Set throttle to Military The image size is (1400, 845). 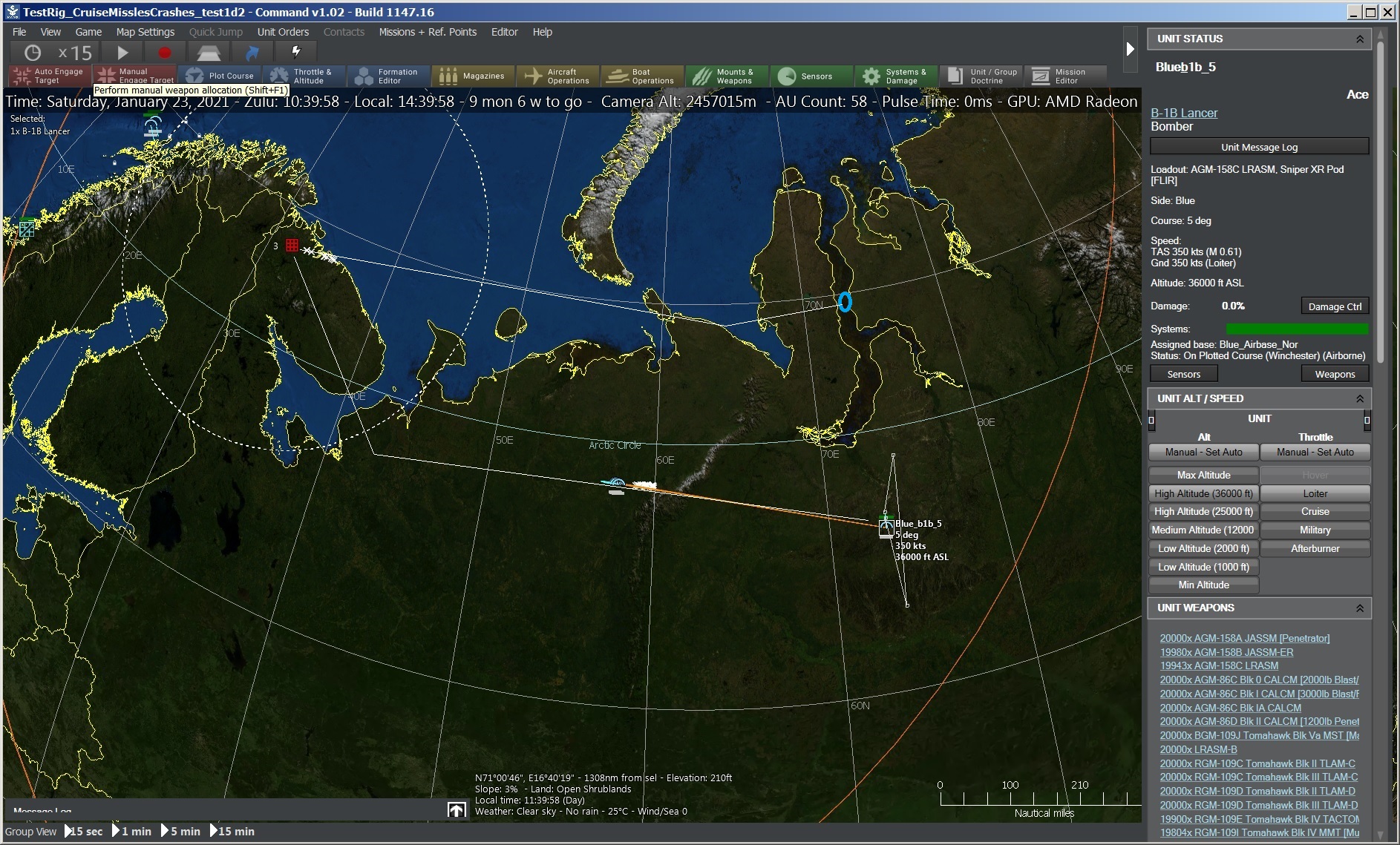click(x=1315, y=530)
